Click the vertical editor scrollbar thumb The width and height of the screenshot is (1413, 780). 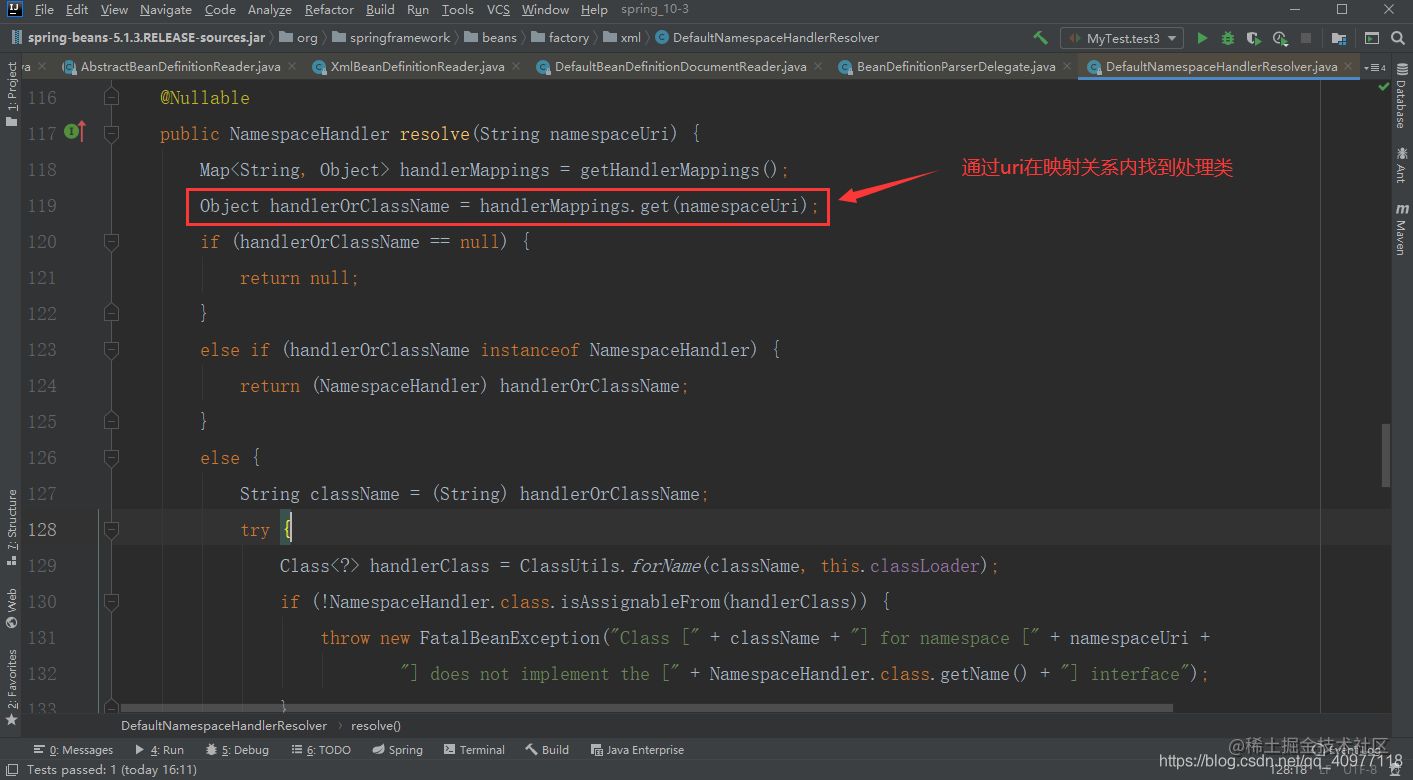(x=1385, y=455)
